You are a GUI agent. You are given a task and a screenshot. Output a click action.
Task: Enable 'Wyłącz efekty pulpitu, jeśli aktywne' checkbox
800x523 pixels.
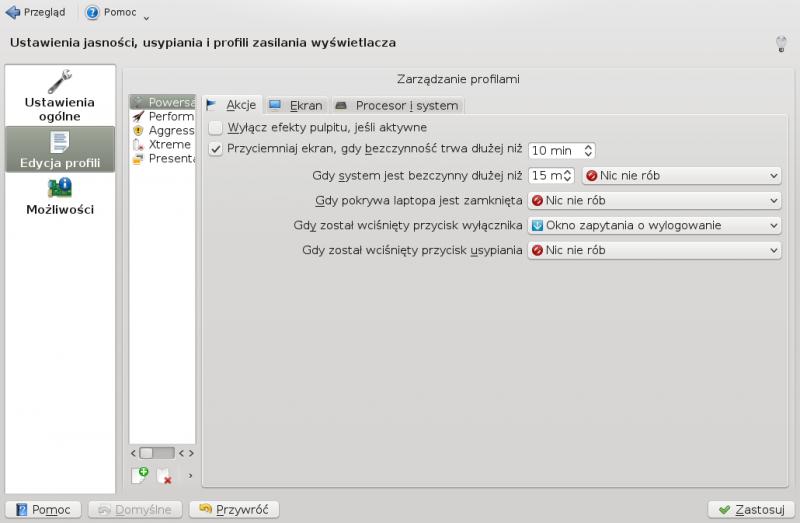pos(216,127)
